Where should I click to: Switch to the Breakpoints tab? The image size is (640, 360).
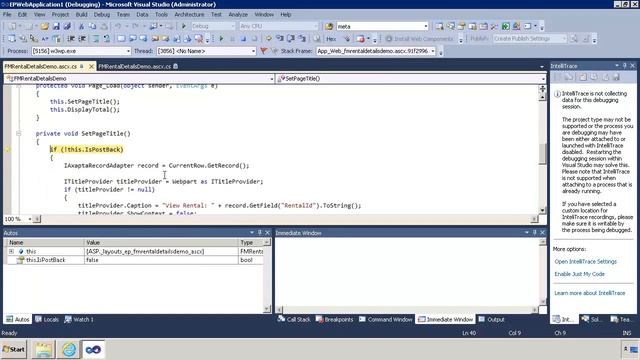click(x=334, y=319)
